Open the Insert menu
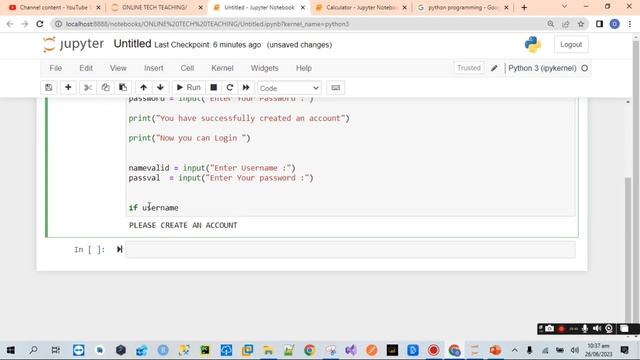The image size is (640, 360). click(153, 68)
